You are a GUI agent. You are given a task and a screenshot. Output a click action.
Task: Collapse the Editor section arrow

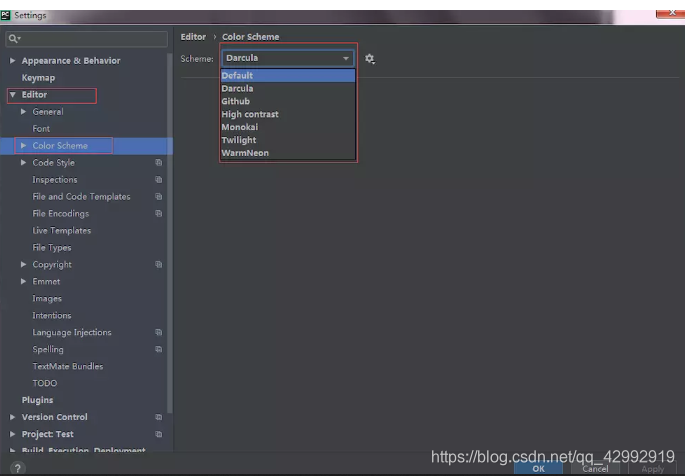(13, 94)
